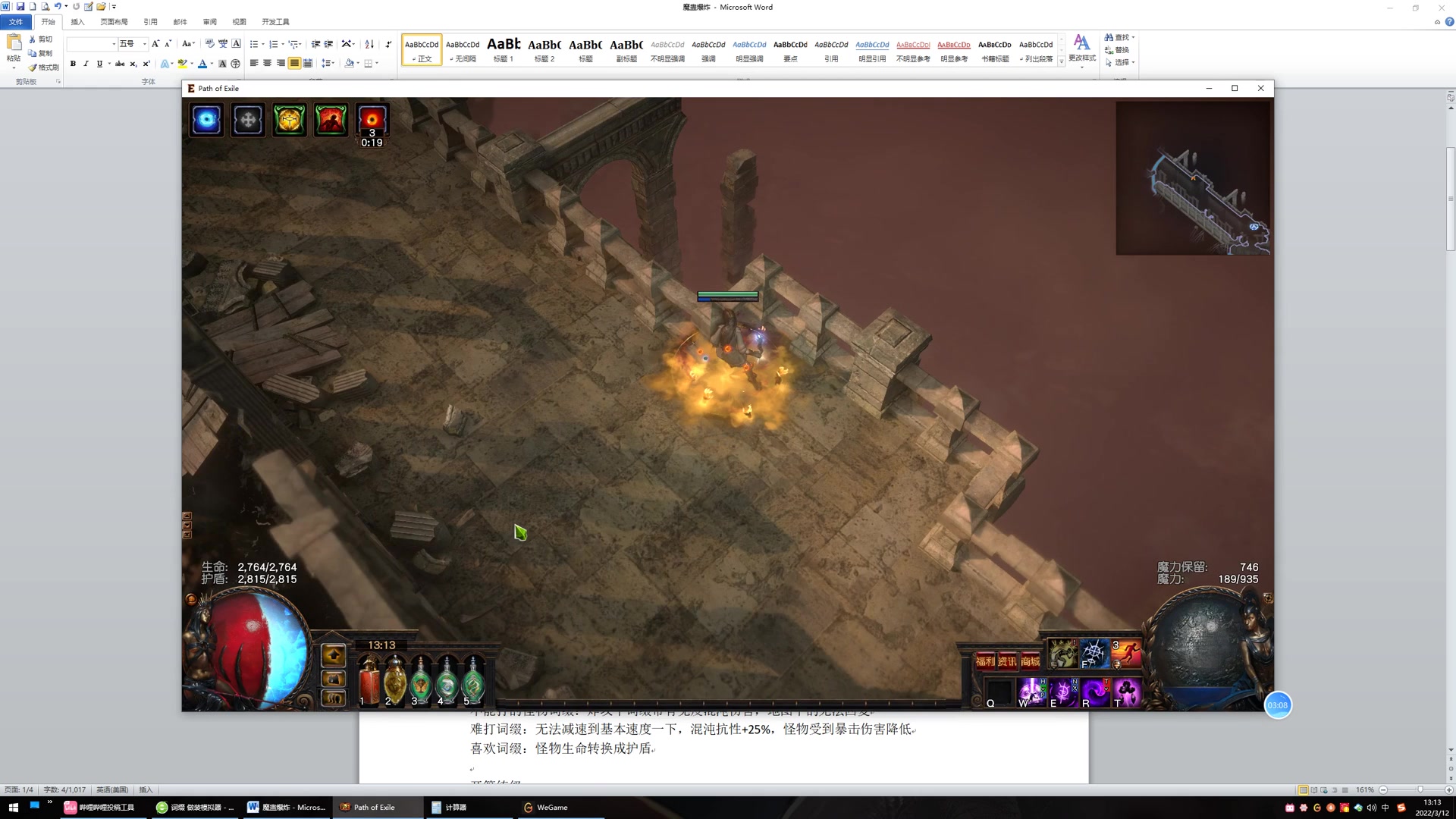Switch to Full Screen Reading view
1456x819 pixels.
tap(1314, 790)
